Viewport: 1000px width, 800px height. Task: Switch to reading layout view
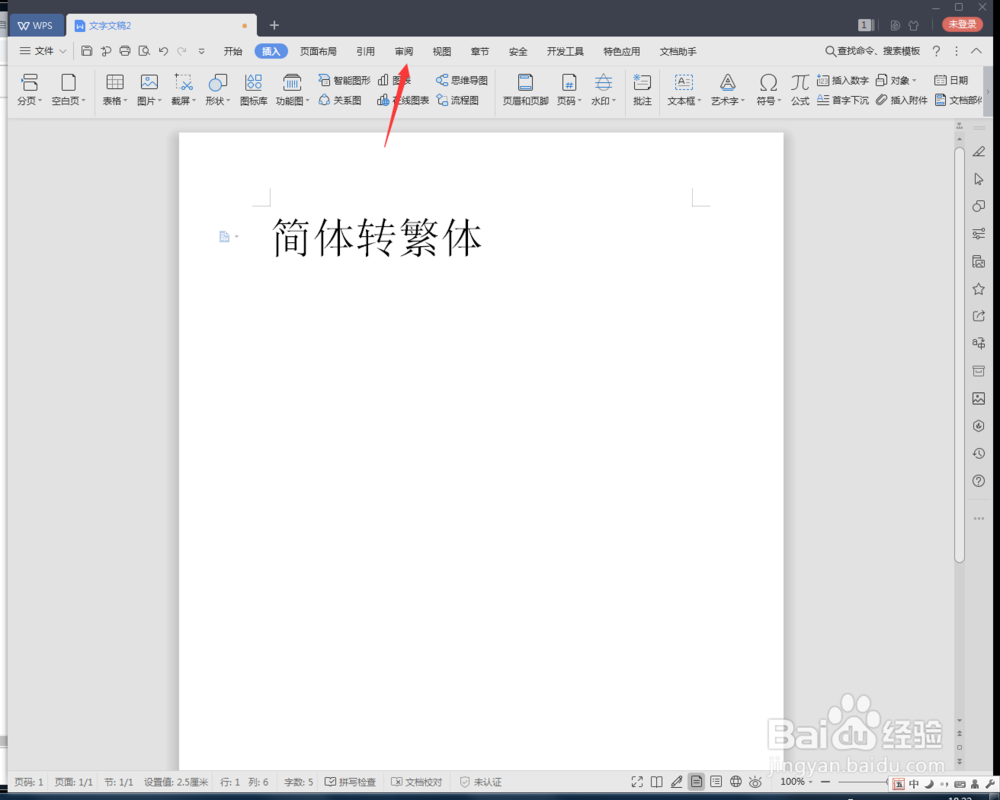pos(656,782)
